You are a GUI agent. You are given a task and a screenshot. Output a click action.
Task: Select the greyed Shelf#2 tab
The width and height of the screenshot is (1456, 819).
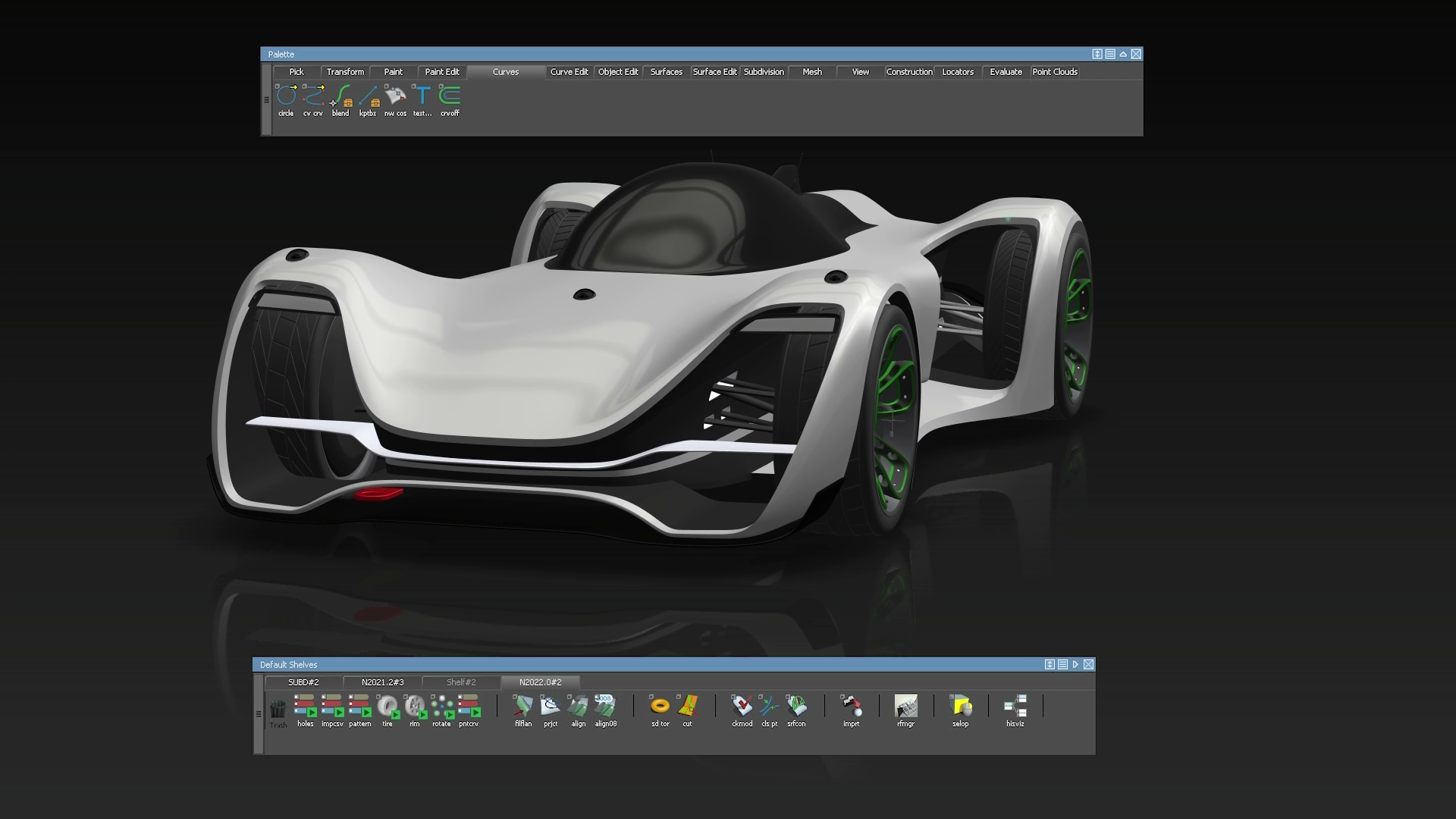[461, 682]
